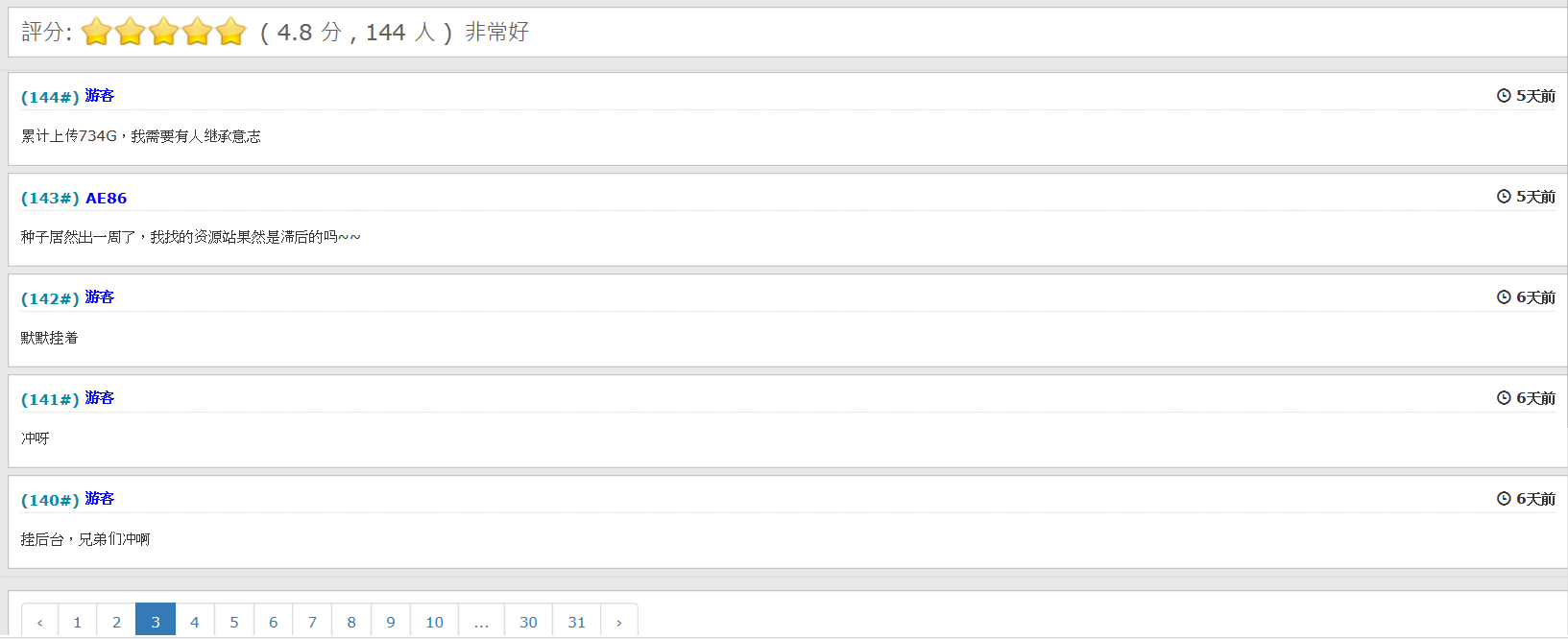Select page 4 in pagination
Screen dimensions: 1568x639
195,622
